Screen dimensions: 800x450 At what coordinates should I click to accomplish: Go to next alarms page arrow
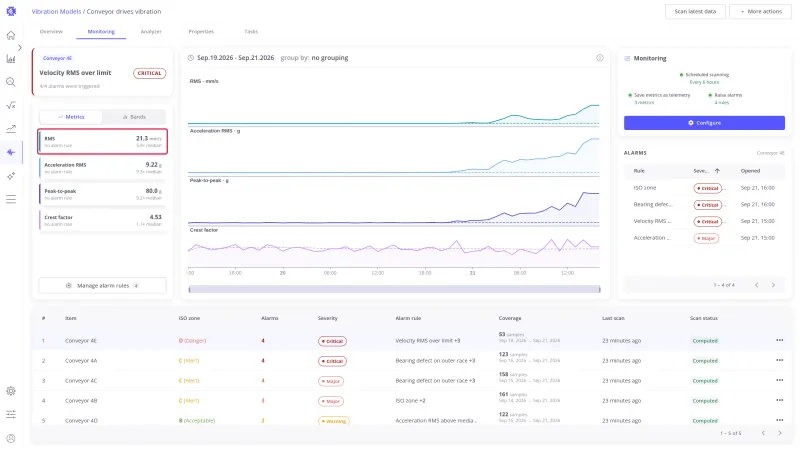click(x=773, y=285)
